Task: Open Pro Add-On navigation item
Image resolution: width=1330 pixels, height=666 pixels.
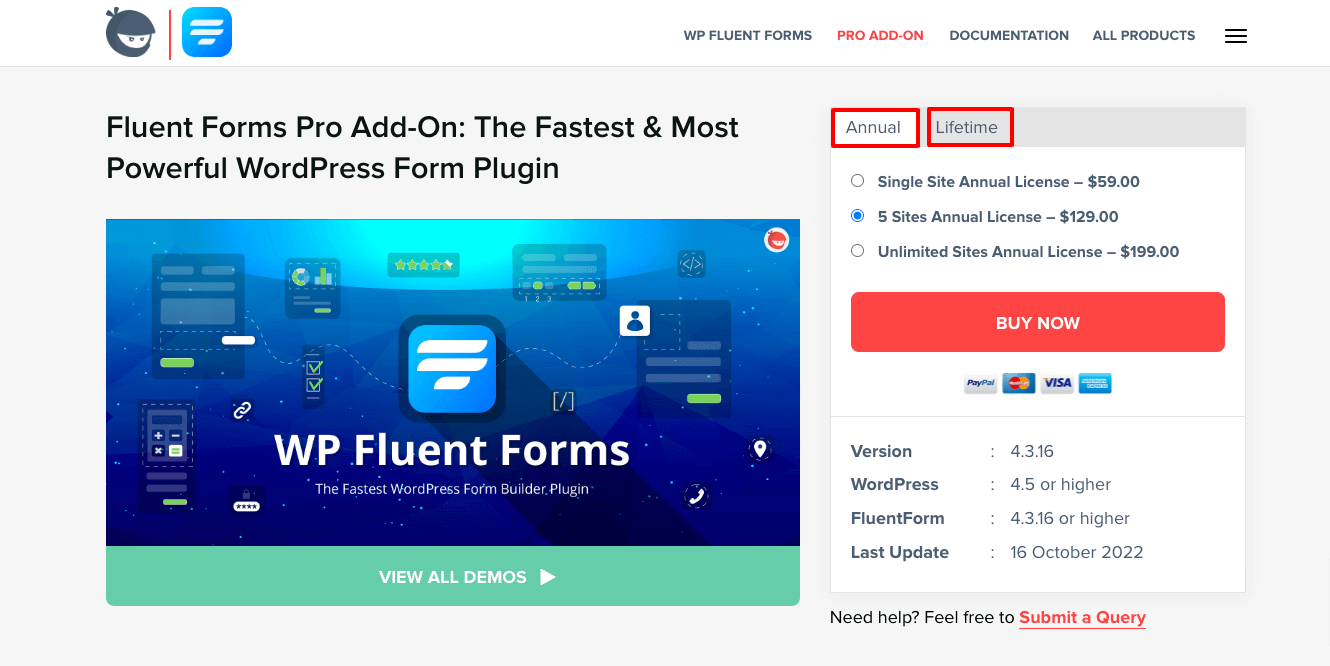Action: pyautogui.click(x=880, y=35)
